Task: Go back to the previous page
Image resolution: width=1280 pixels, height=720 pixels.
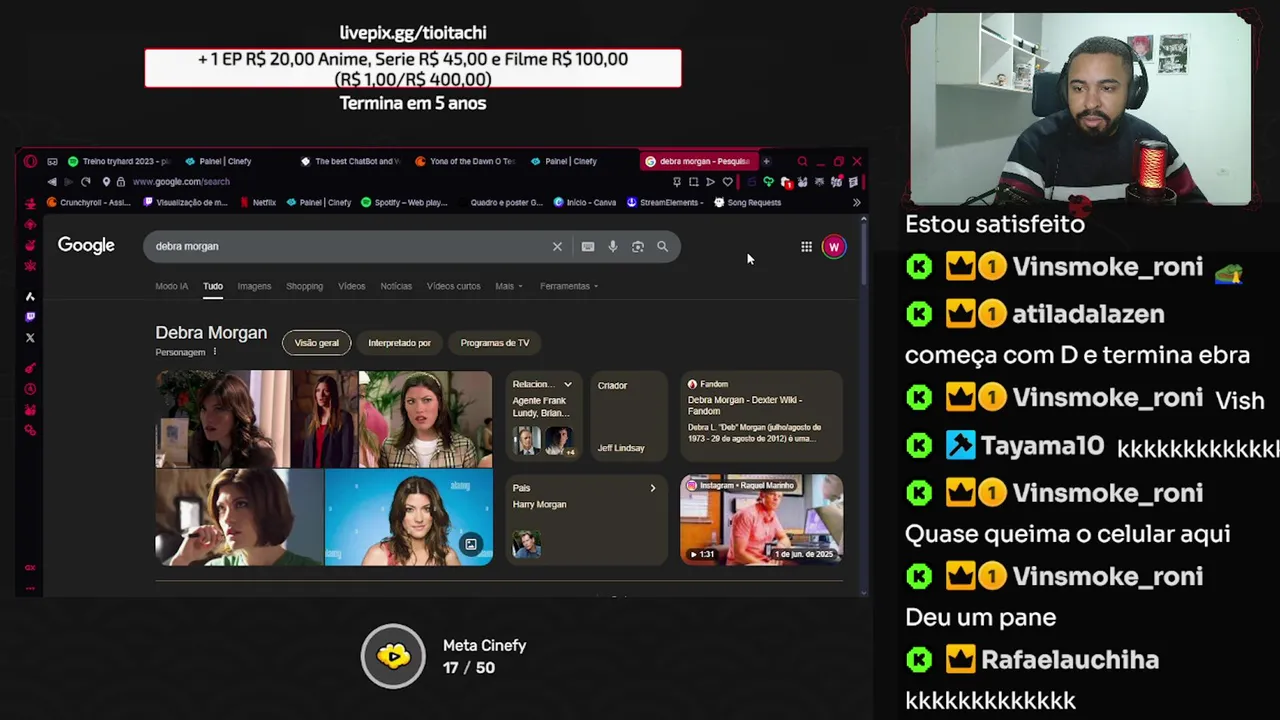Action: click(52, 182)
